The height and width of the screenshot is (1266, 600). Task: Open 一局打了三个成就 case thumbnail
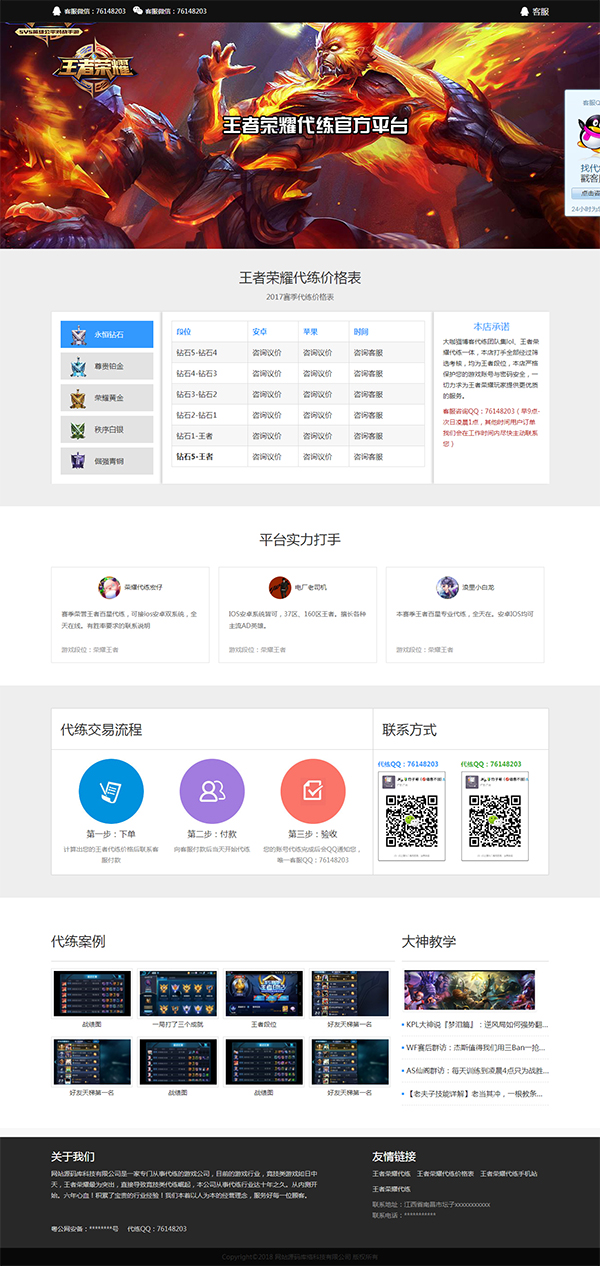click(x=178, y=993)
